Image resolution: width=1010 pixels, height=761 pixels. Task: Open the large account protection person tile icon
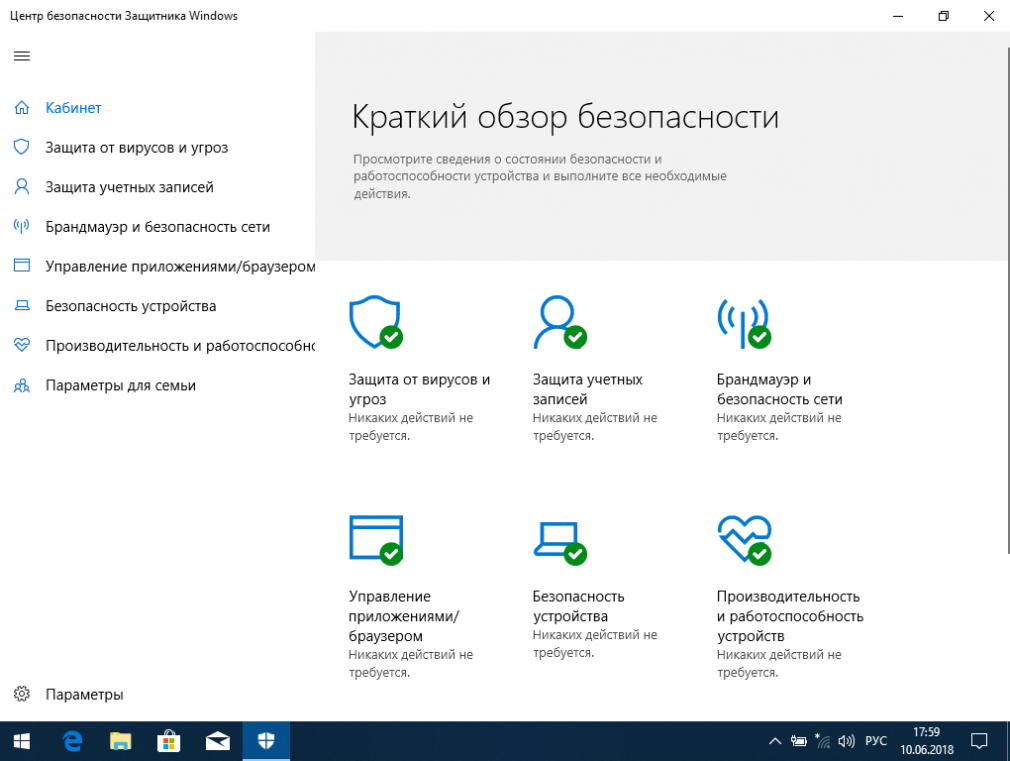[560, 322]
